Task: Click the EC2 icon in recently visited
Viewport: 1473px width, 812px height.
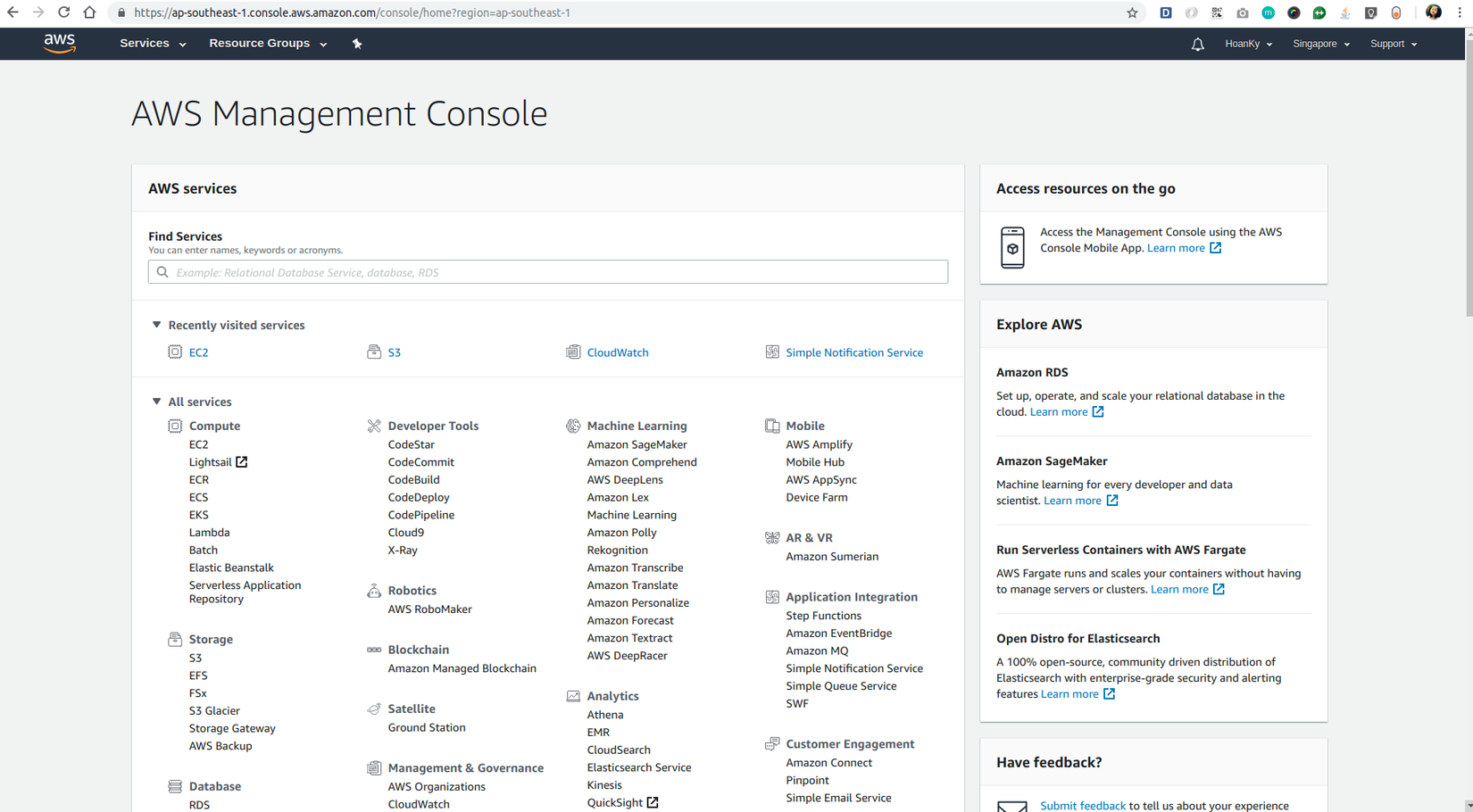Action: click(175, 352)
